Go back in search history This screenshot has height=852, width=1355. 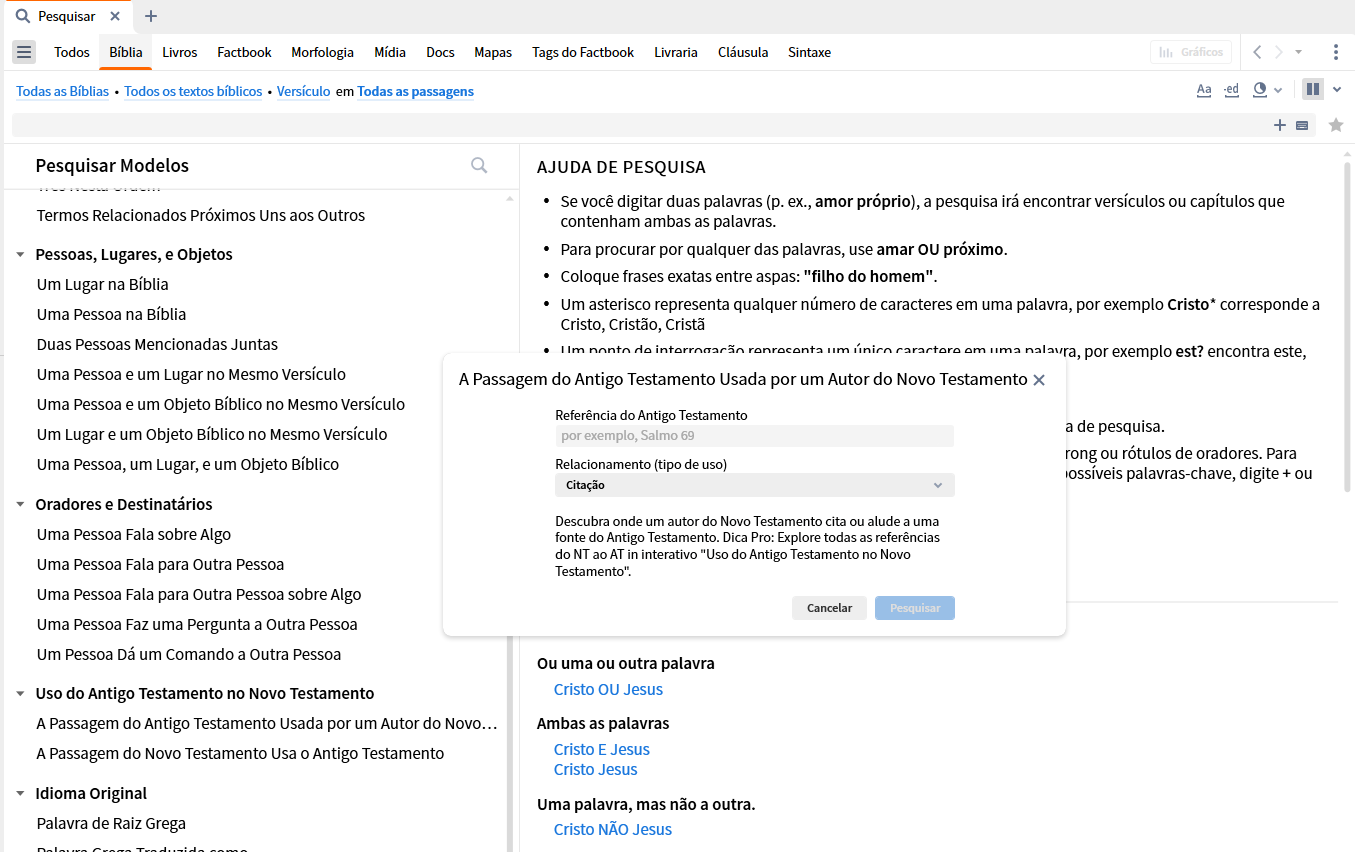(x=1257, y=52)
